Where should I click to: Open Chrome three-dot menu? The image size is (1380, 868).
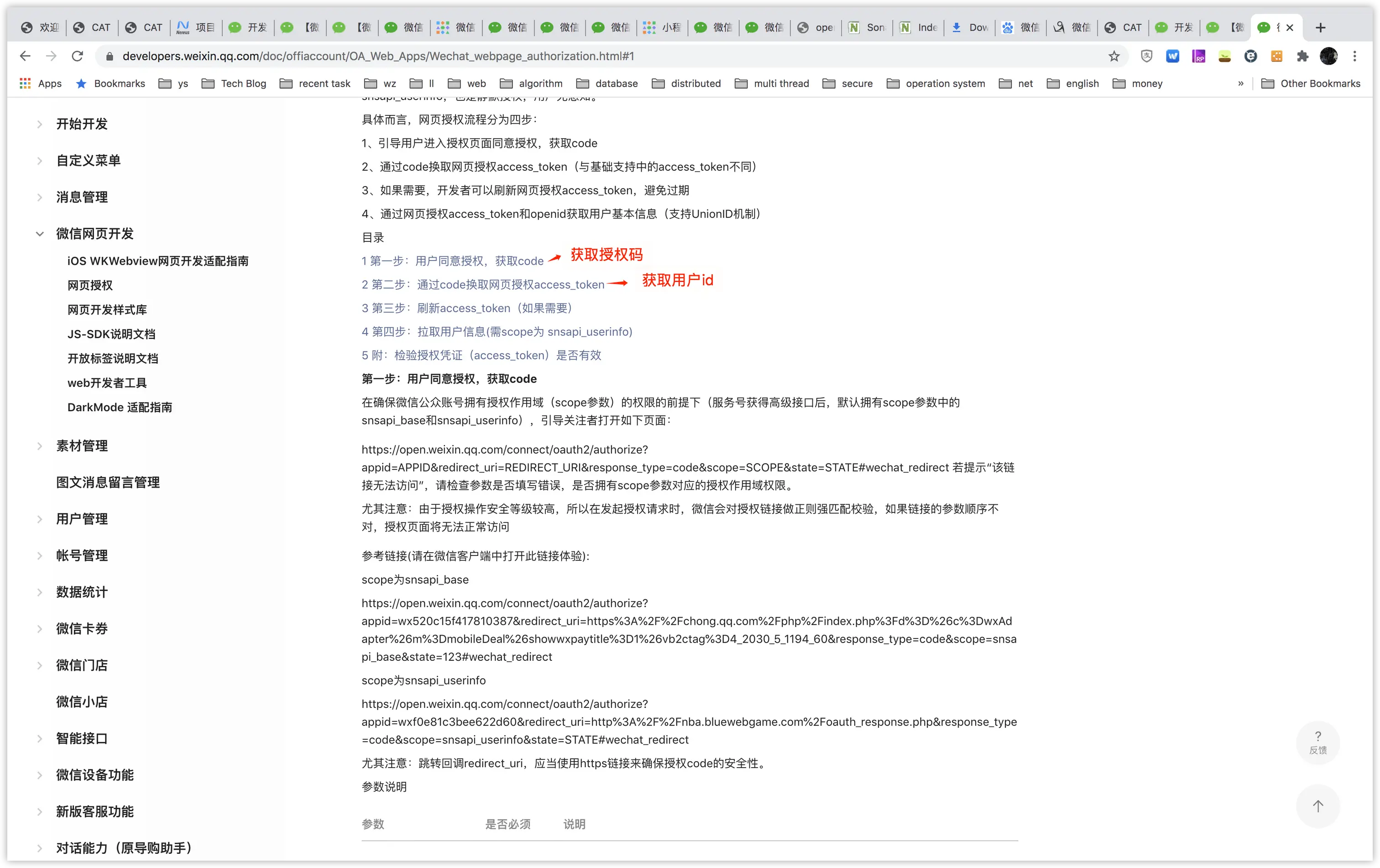1355,56
